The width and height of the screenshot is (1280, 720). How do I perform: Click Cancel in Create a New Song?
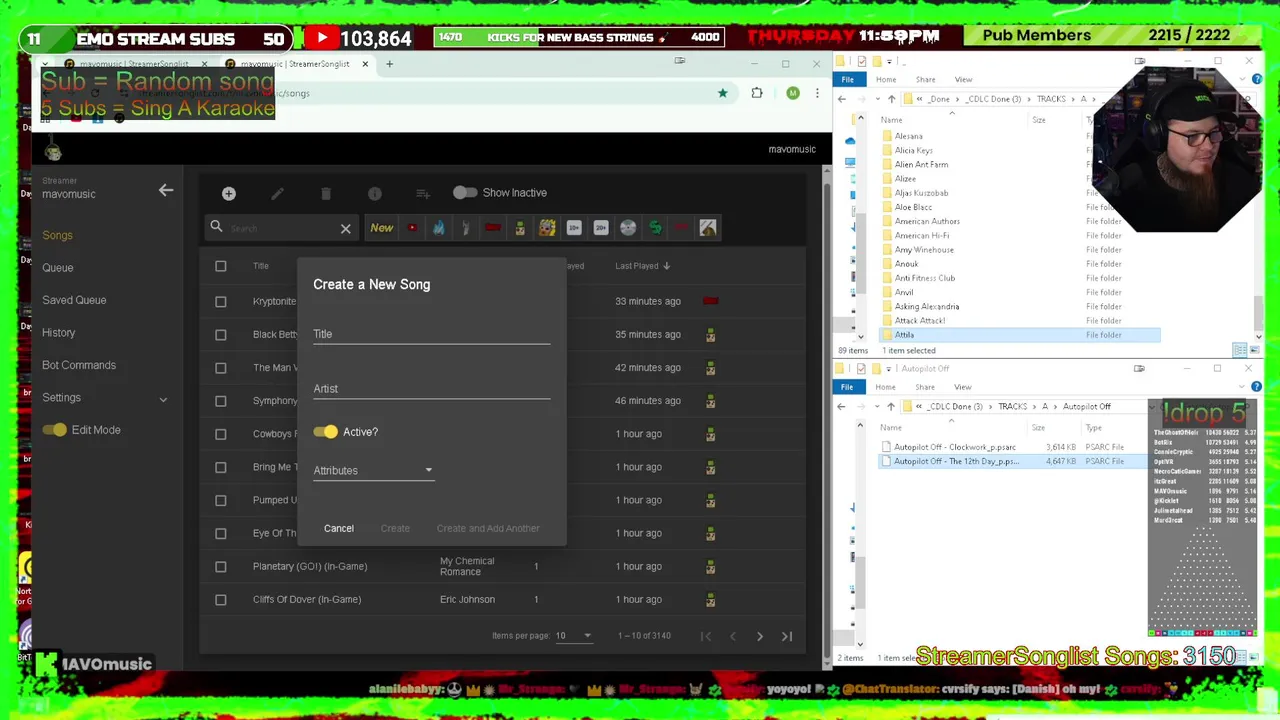coord(339,528)
